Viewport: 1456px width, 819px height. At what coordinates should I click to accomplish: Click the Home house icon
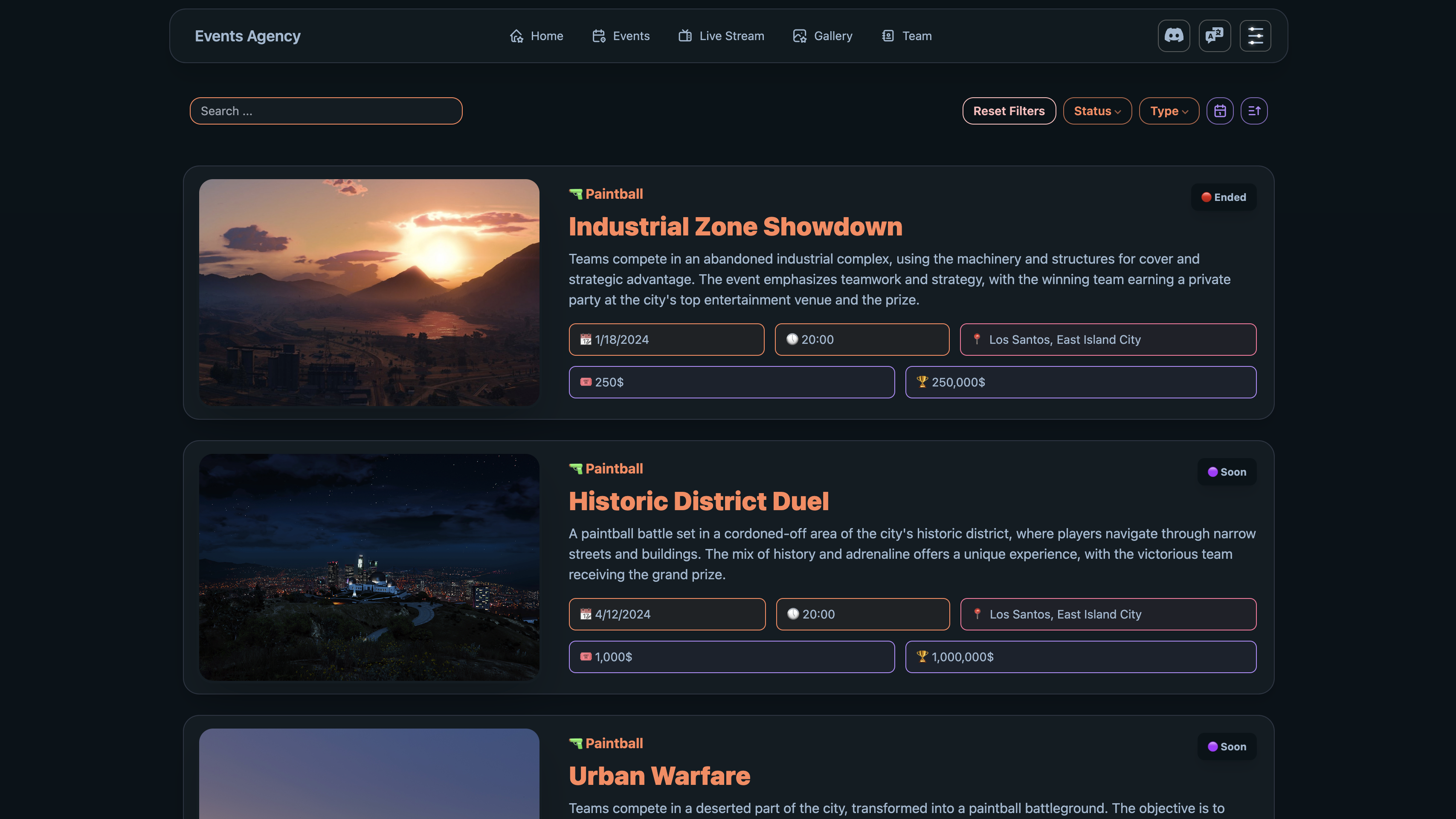point(516,36)
